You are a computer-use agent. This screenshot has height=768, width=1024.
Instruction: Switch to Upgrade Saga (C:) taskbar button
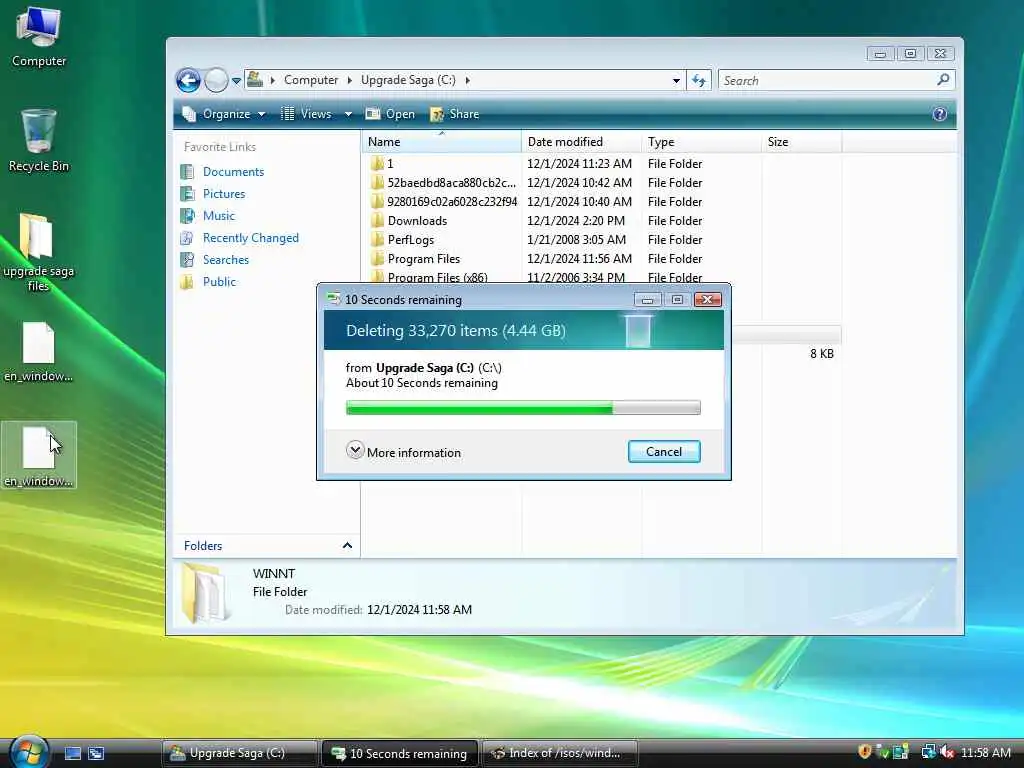tap(239, 753)
